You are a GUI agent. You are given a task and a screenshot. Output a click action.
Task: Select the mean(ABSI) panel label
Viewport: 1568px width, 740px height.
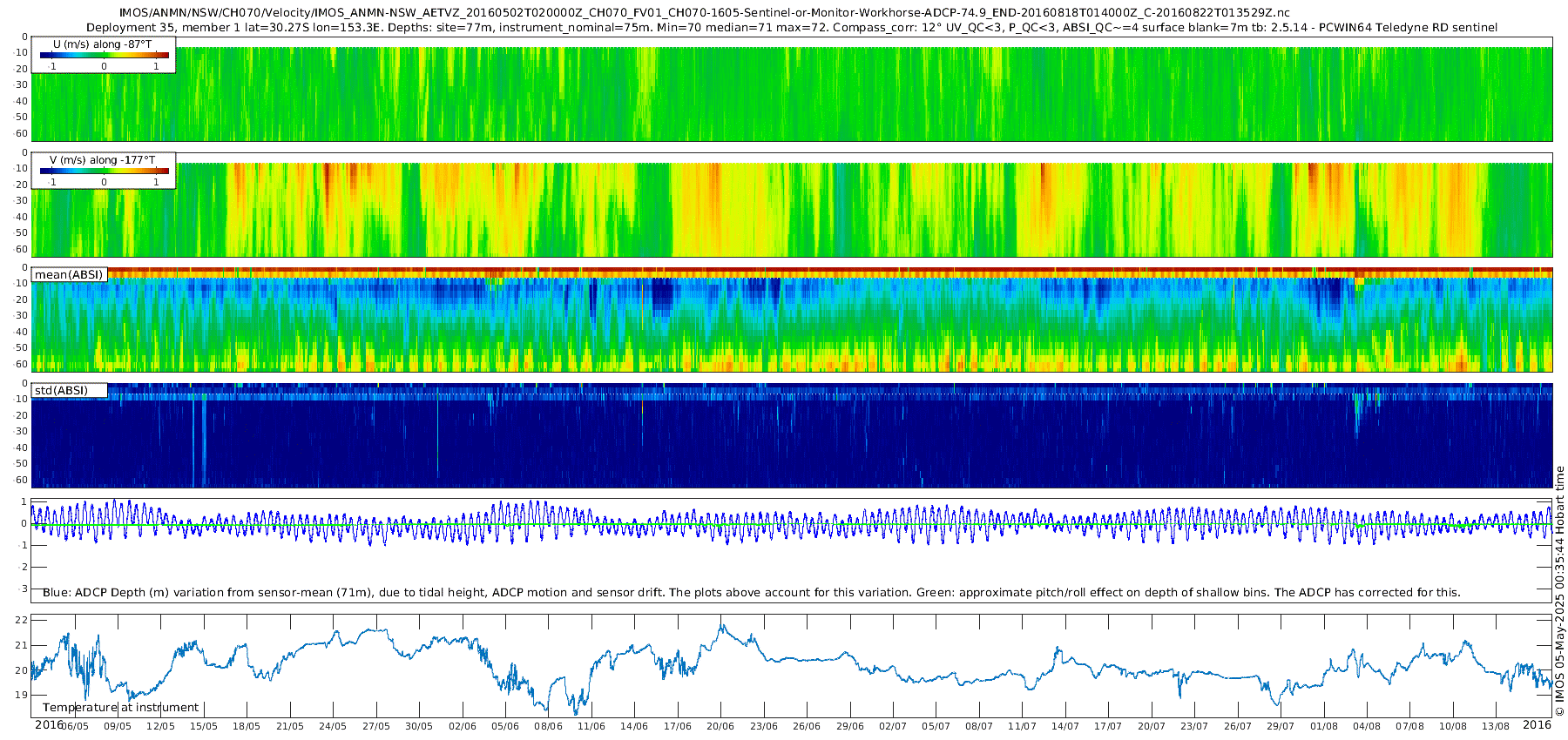[x=69, y=274]
